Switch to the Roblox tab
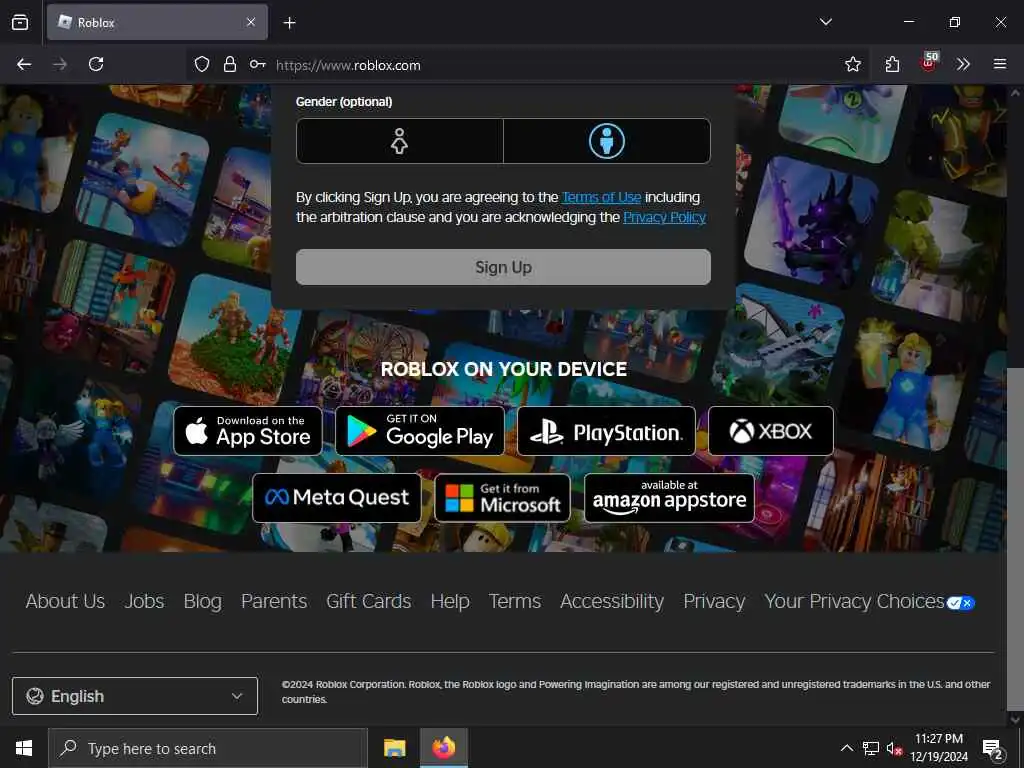Screen dimensions: 1024x768 [157, 22]
